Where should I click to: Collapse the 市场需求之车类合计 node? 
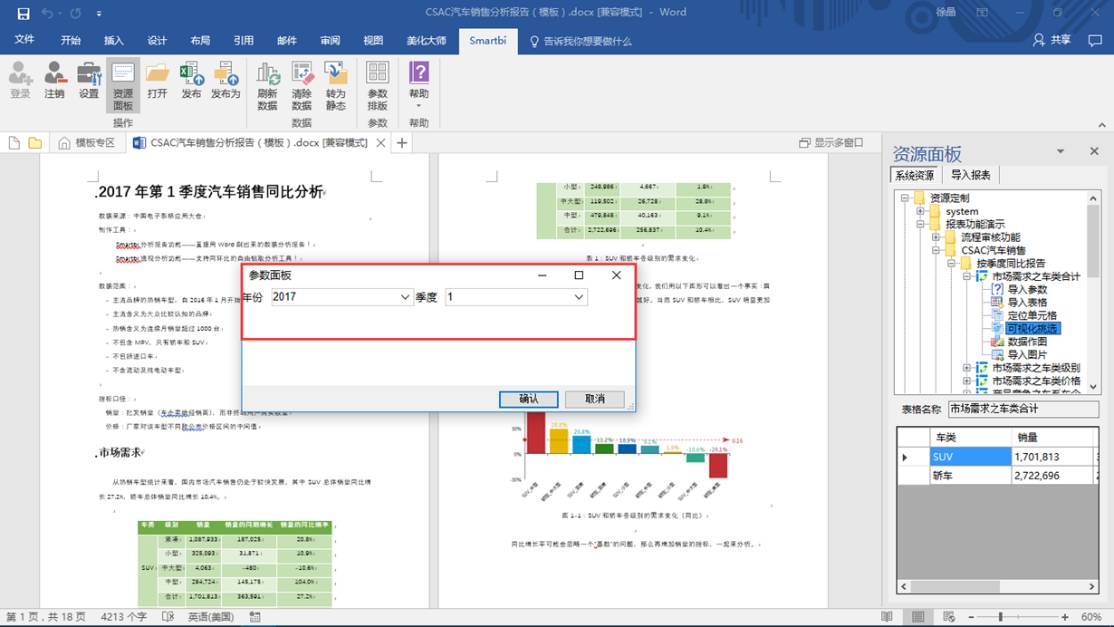(967, 276)
